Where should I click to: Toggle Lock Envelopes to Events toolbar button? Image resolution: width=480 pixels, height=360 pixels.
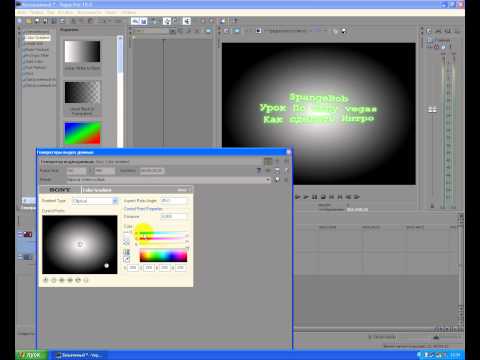click(167, 21)
